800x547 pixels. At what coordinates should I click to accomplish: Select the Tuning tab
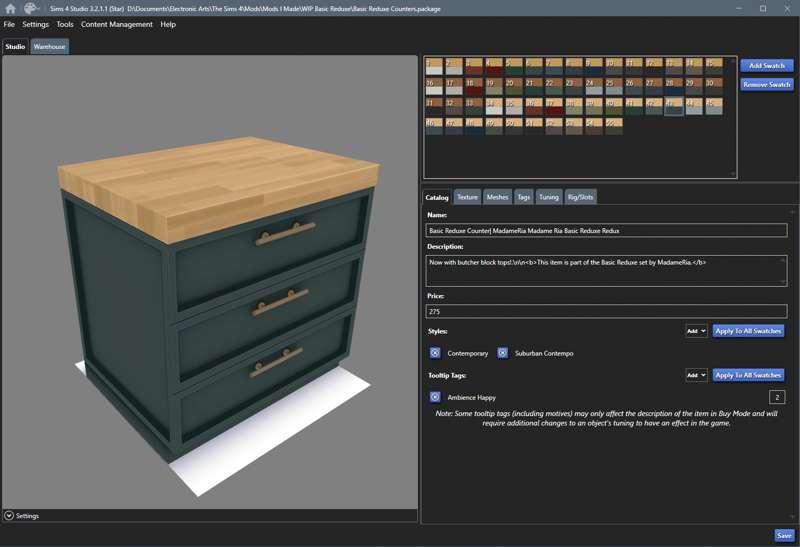(549, 197)
